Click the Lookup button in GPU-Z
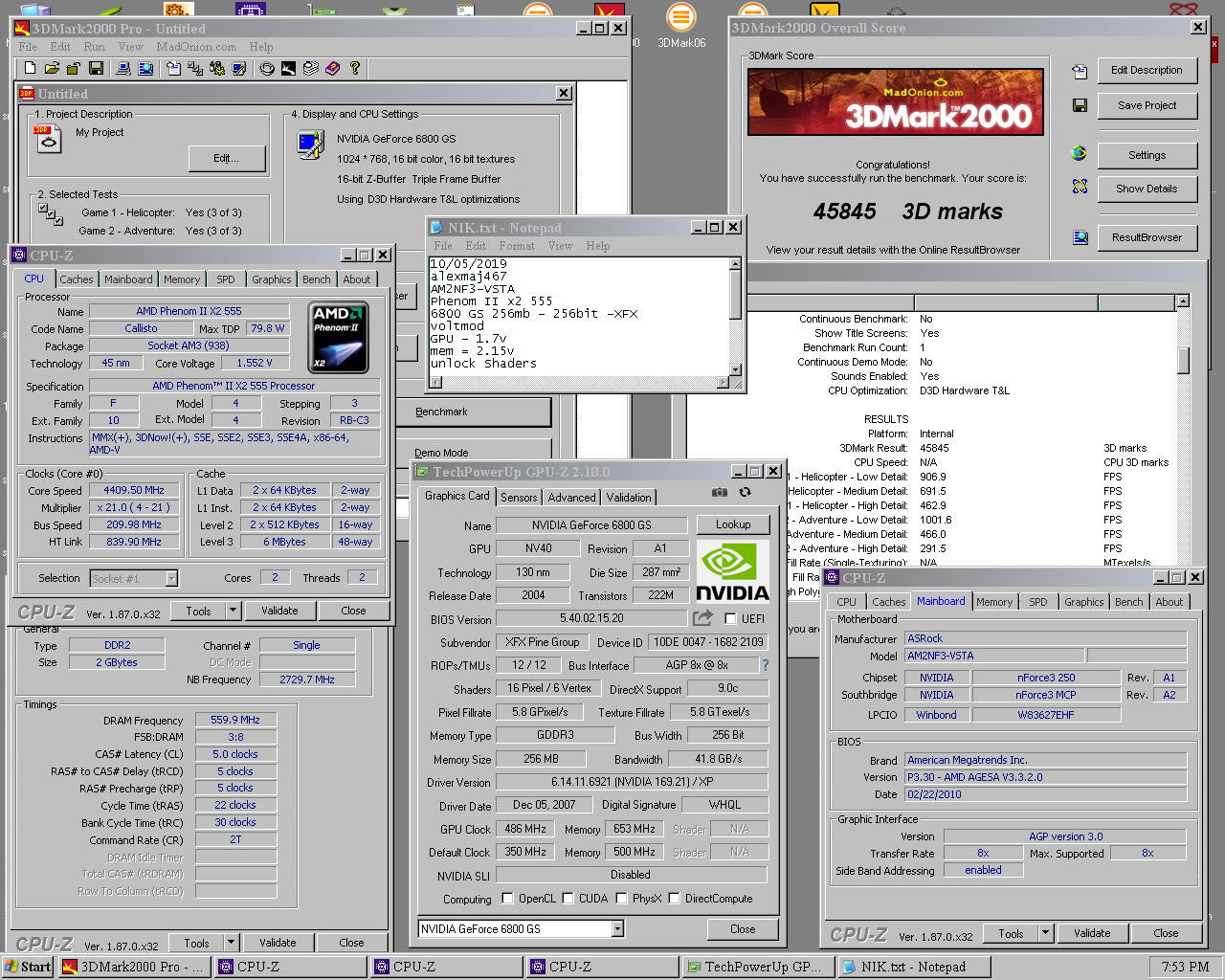 [733, 524]
